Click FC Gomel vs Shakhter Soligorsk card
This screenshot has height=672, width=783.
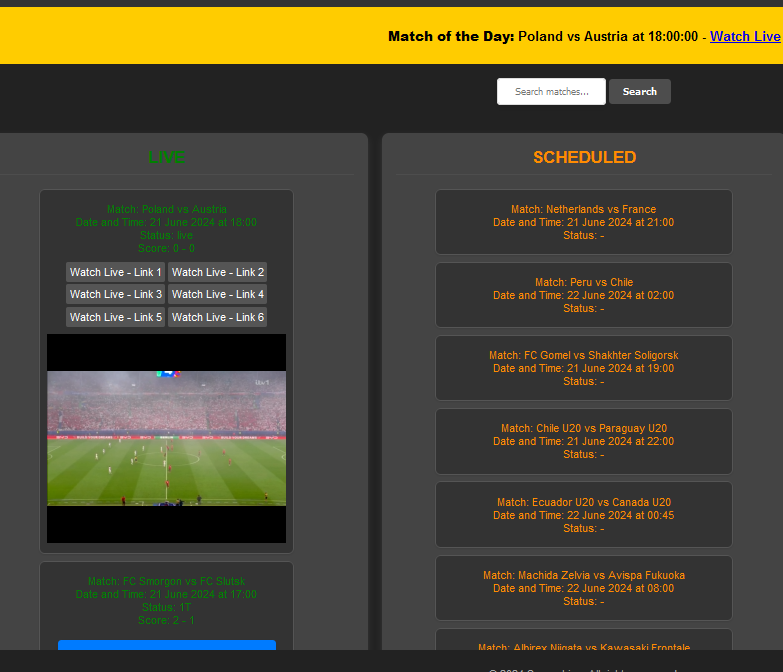584,368
